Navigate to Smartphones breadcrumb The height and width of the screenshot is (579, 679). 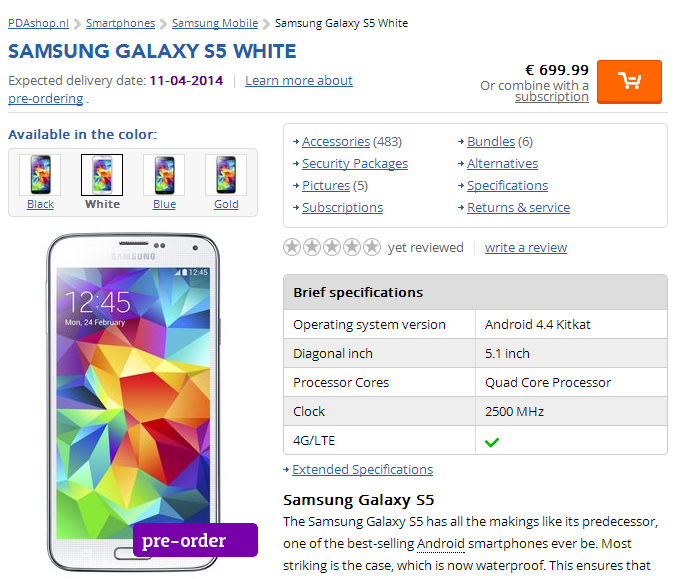pyautogui.click(x=120, y=23)
